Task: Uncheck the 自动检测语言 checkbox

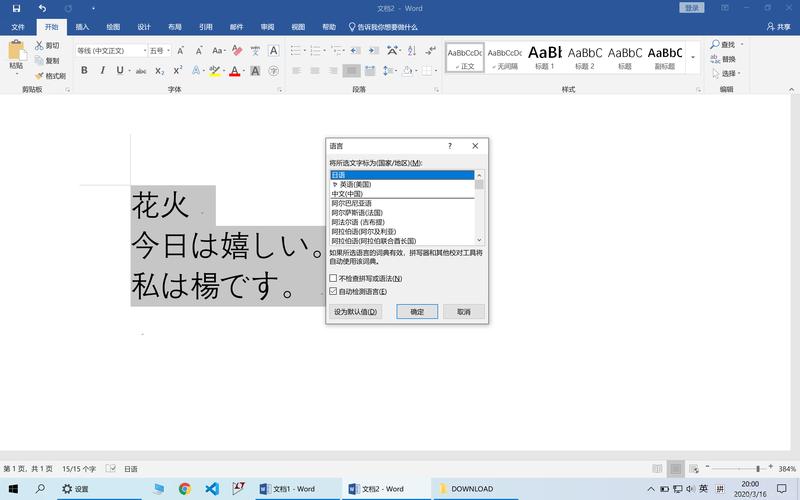Action: [x=333, y=291]
